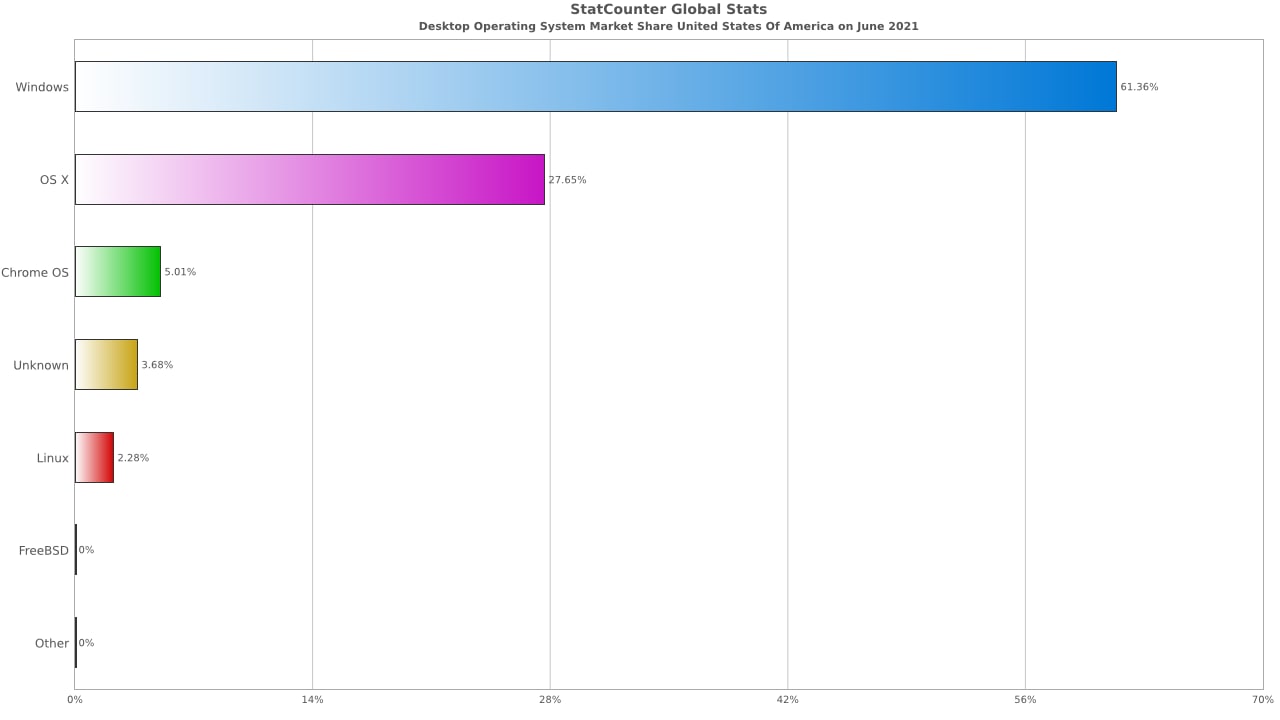Click the 28% x-axis tick label
1280x720 pixels.
[550, 699]
